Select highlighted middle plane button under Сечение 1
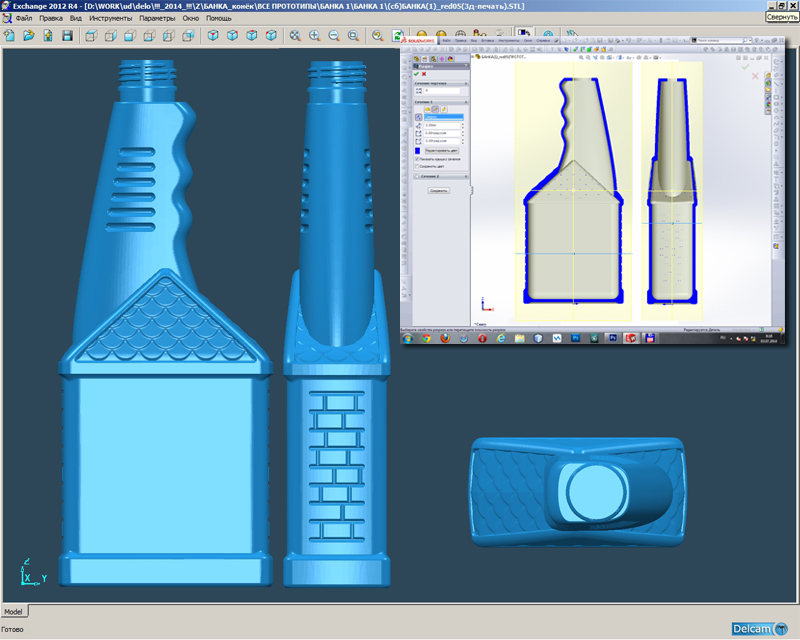The image size is (800, 640). point(435,109)
